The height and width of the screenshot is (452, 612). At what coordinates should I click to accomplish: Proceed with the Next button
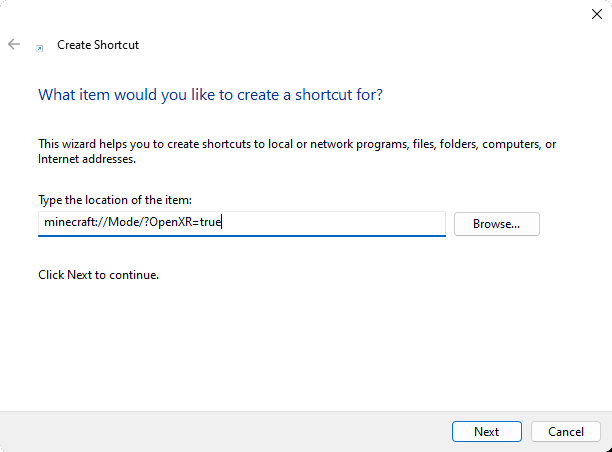487,431
